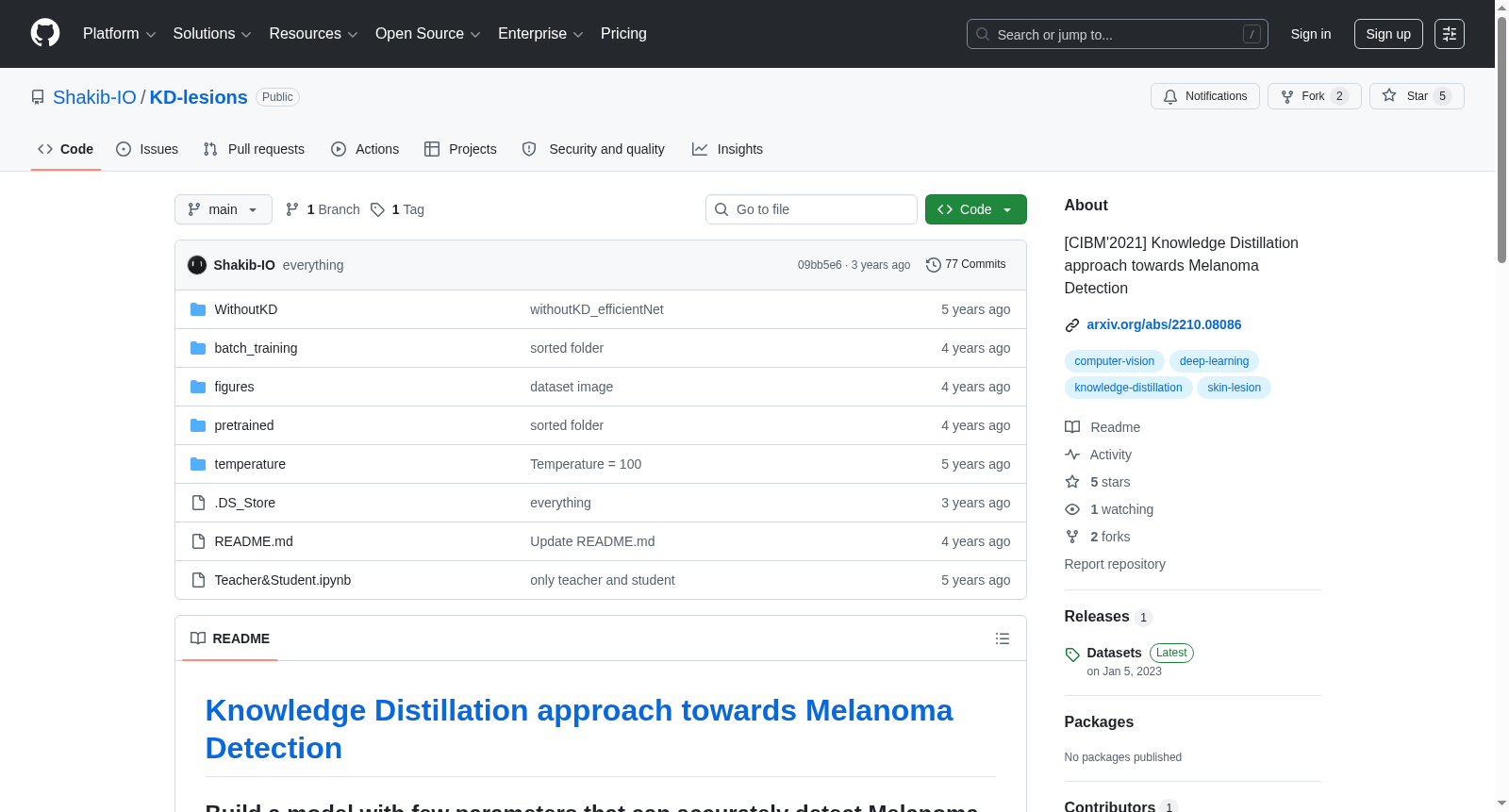Click the eye icon beside 1 watching
Screen dimensions: 1509x812
pyautogui.click(x=1072, y=509)
